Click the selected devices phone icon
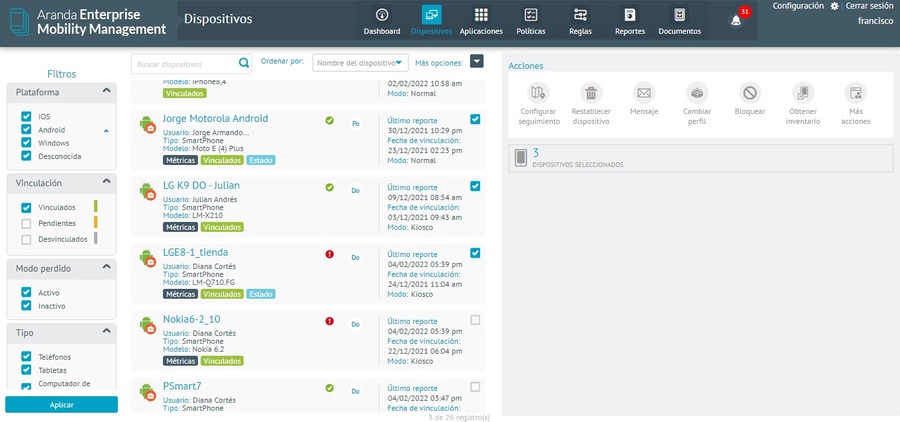 tap(521, 158)
